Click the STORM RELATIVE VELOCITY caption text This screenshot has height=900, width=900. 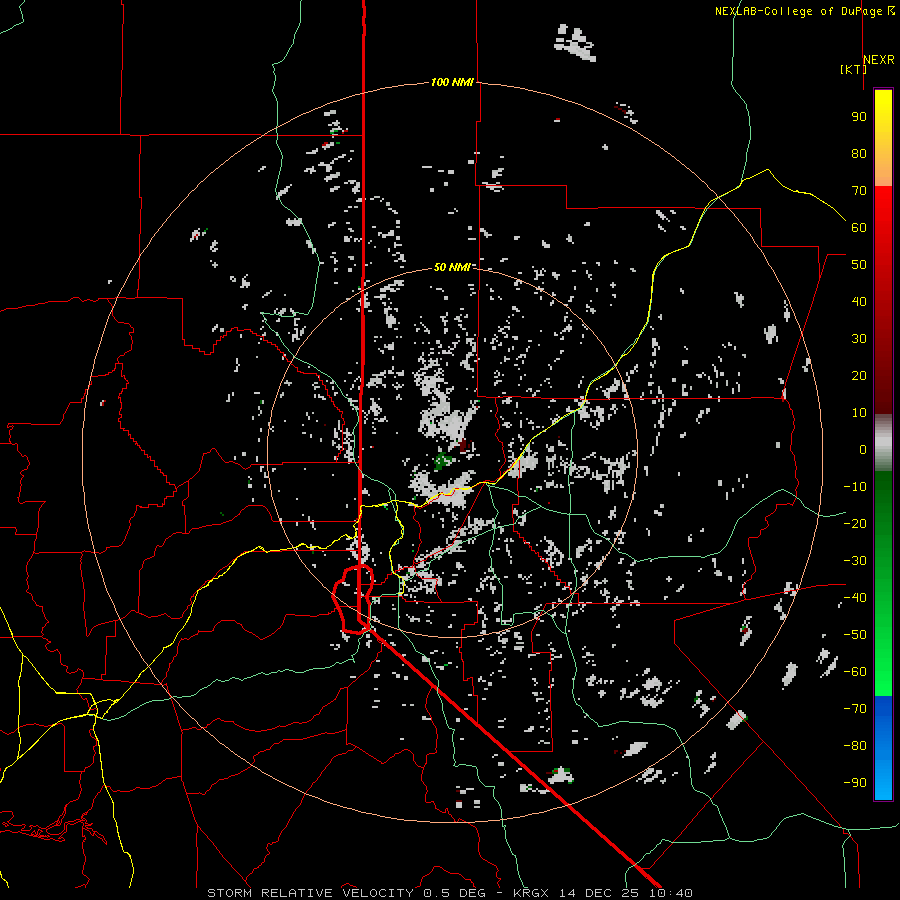pyautogui.click(x=310, y=893)
